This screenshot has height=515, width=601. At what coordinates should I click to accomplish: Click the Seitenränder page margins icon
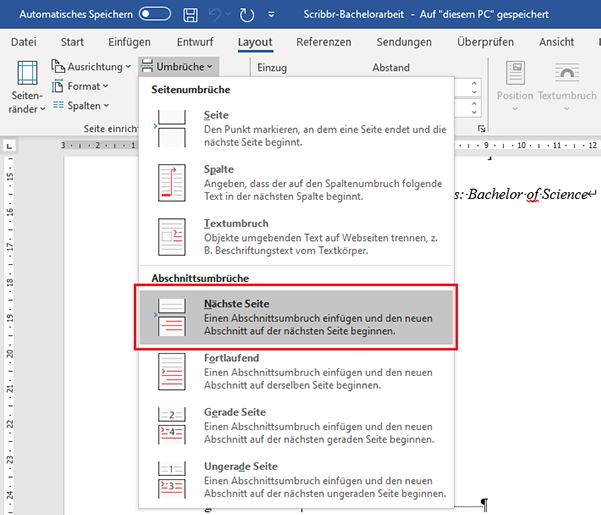click(27, 73)
